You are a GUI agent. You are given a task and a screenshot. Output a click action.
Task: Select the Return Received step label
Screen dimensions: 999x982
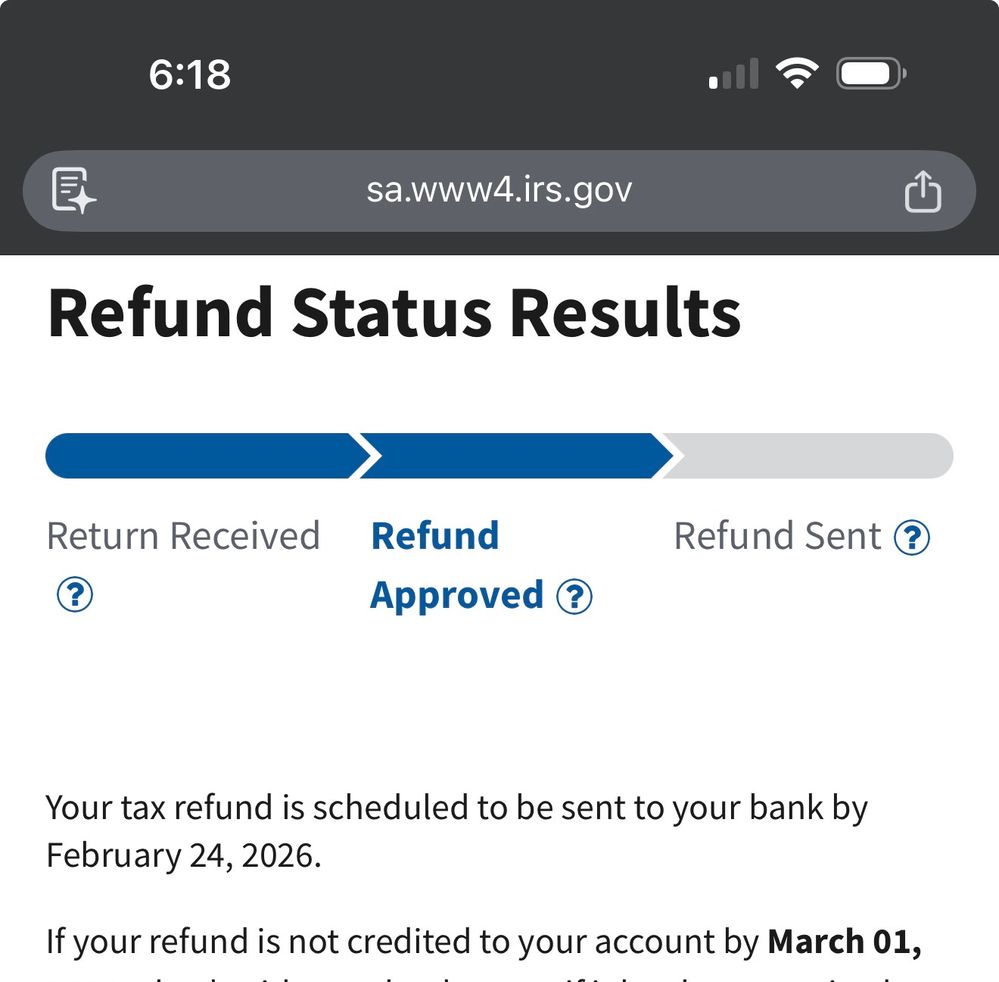[183, 536]
